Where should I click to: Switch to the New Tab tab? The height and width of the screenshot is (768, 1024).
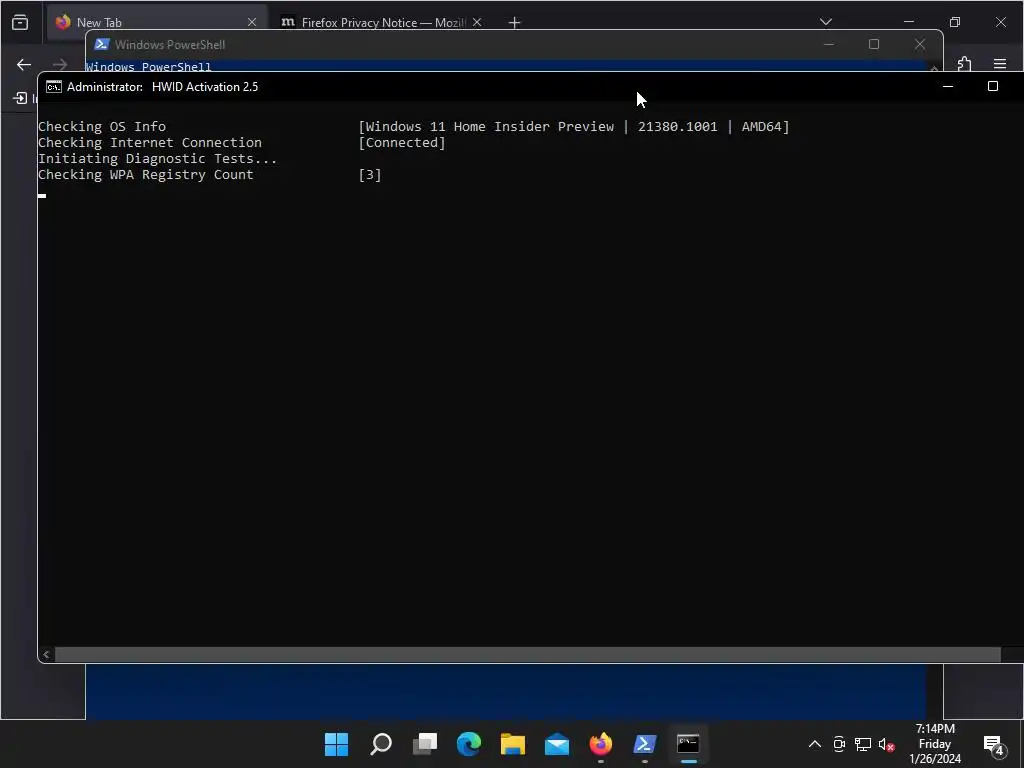(157, 22)
